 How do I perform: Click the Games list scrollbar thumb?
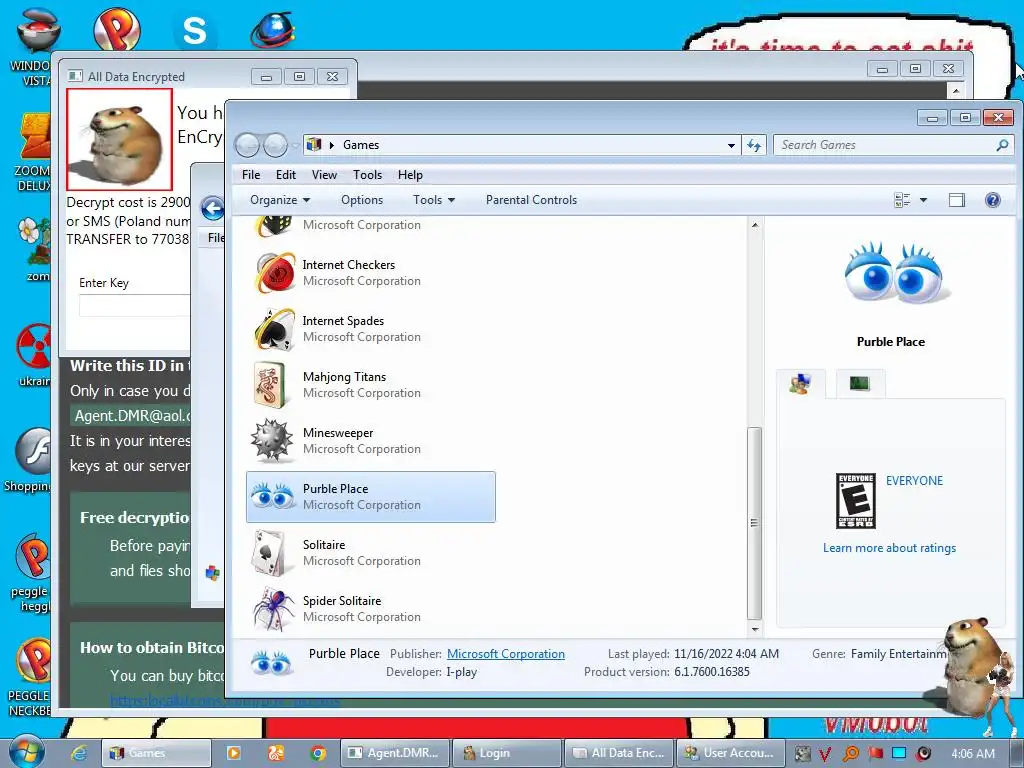tap(754, 522)
